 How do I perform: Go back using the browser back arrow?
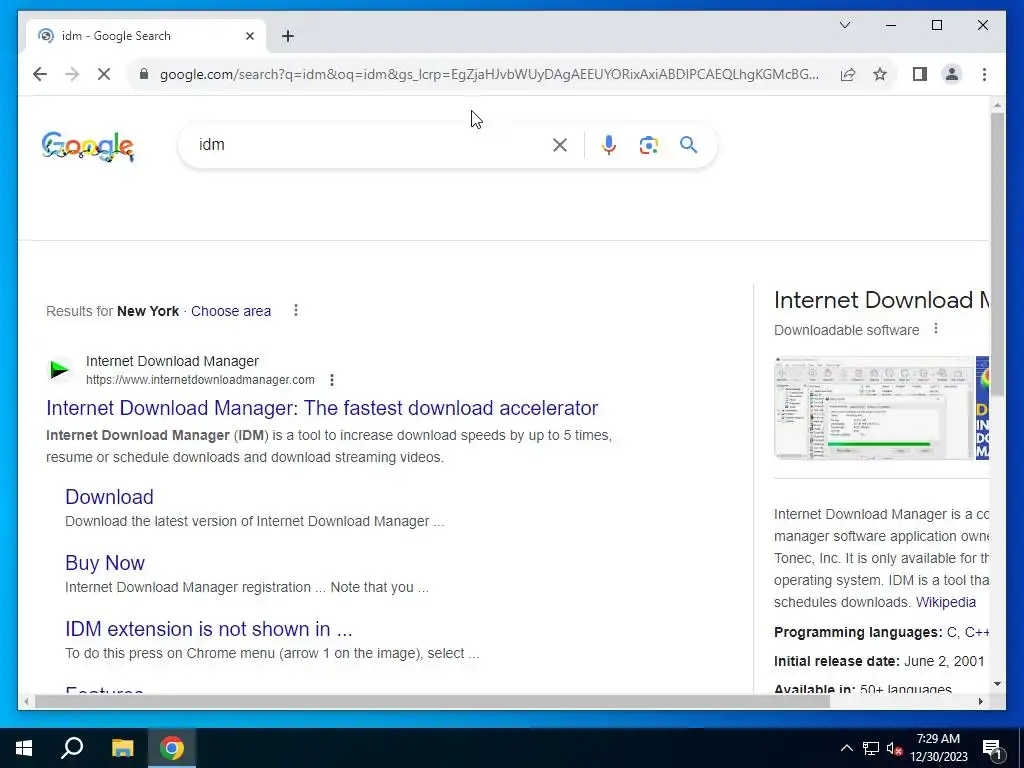40,74
